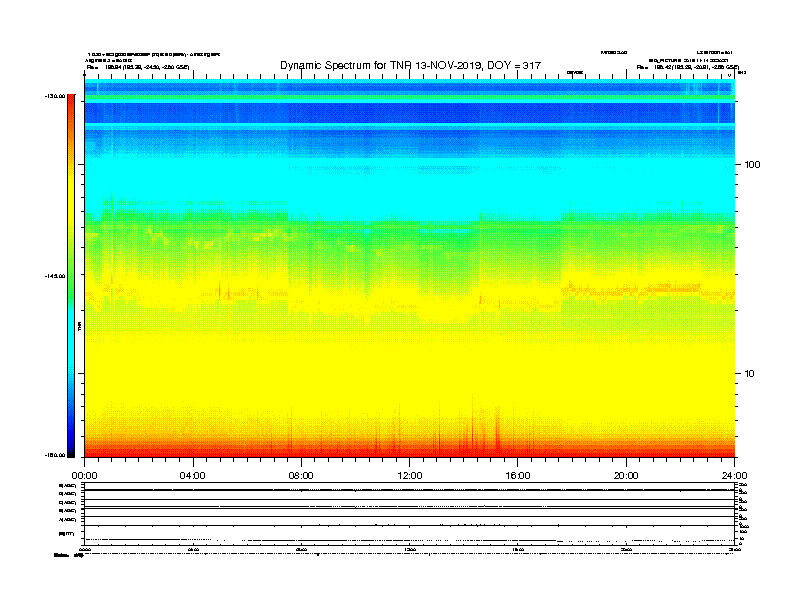Image resolution: width=792 pixels, height=612 pixels.
Task: Select the 08:00 time axis label
Action: coord(301,476)
